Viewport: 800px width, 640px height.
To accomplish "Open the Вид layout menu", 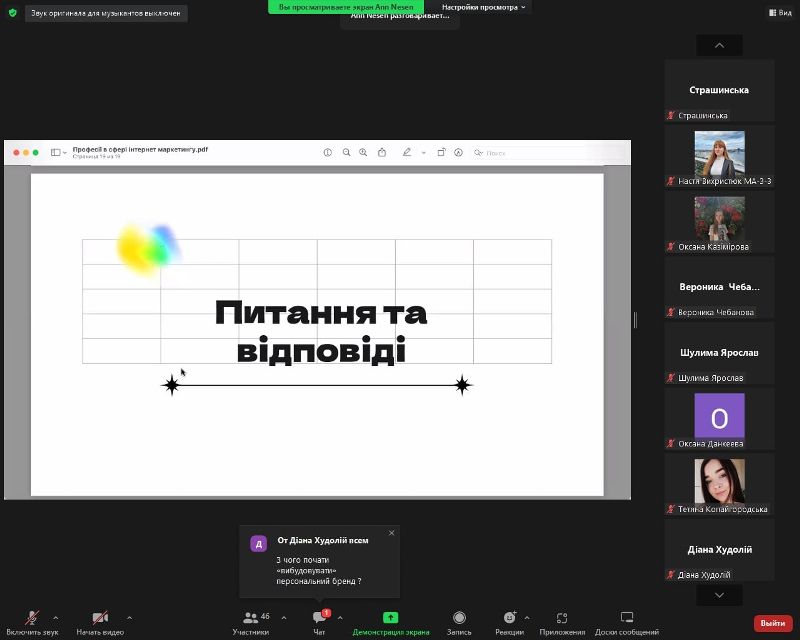I will [x=780, y=13].
